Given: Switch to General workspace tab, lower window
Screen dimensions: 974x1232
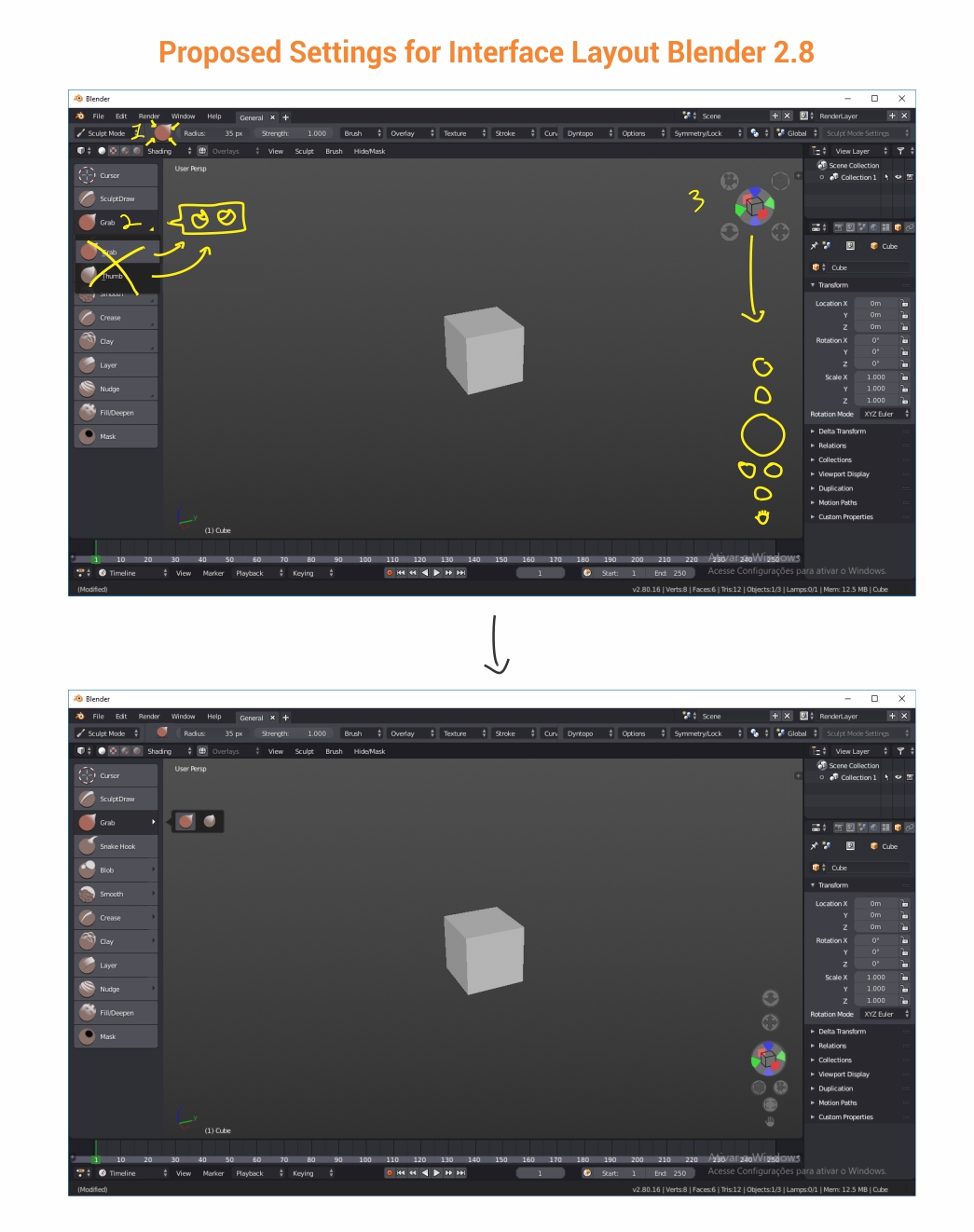Looking at the screenshot, I should point(252,718).
